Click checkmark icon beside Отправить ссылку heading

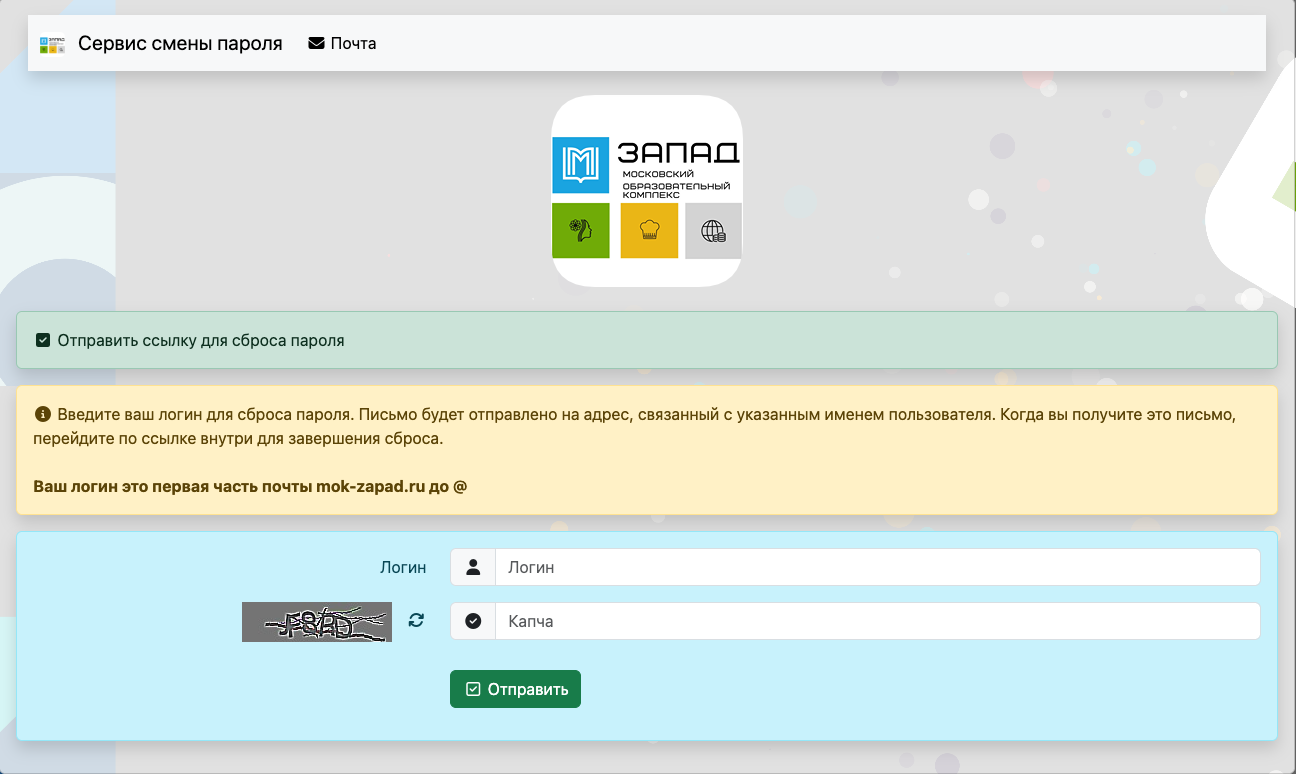click(x=43, y=340)
